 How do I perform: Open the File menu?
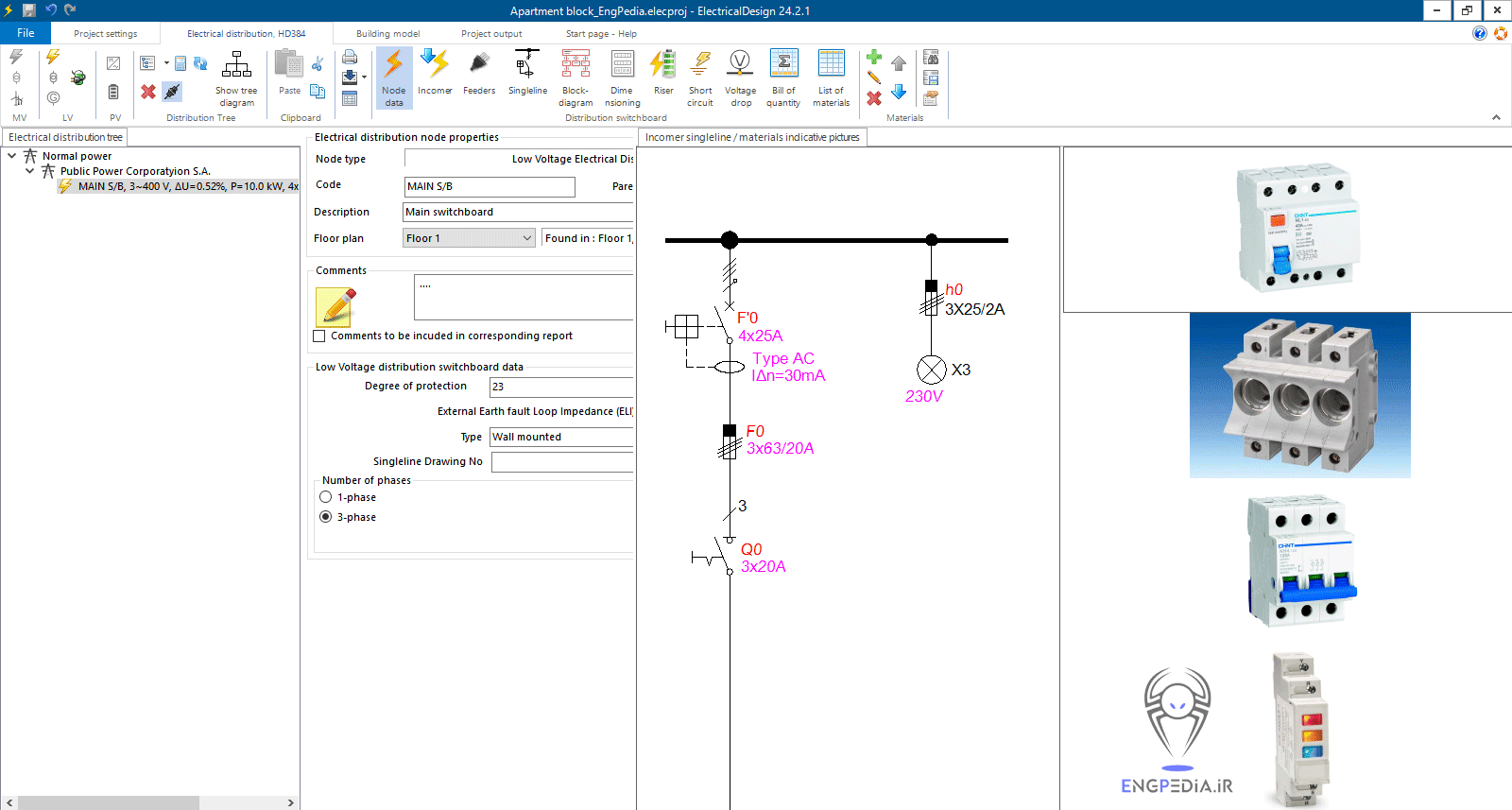[26, 33]
